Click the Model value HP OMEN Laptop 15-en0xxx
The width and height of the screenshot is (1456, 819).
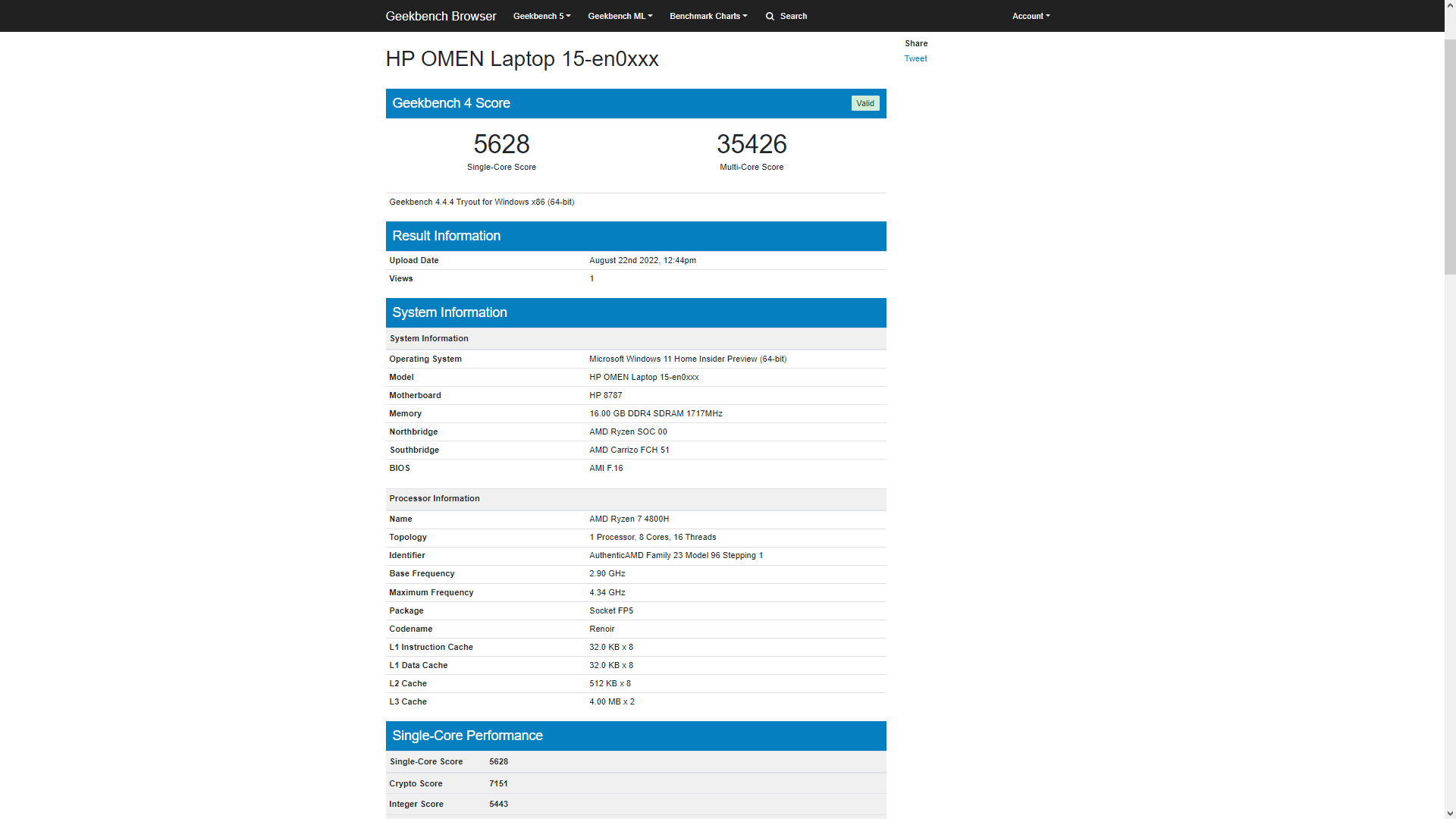(x=644, y=377)
